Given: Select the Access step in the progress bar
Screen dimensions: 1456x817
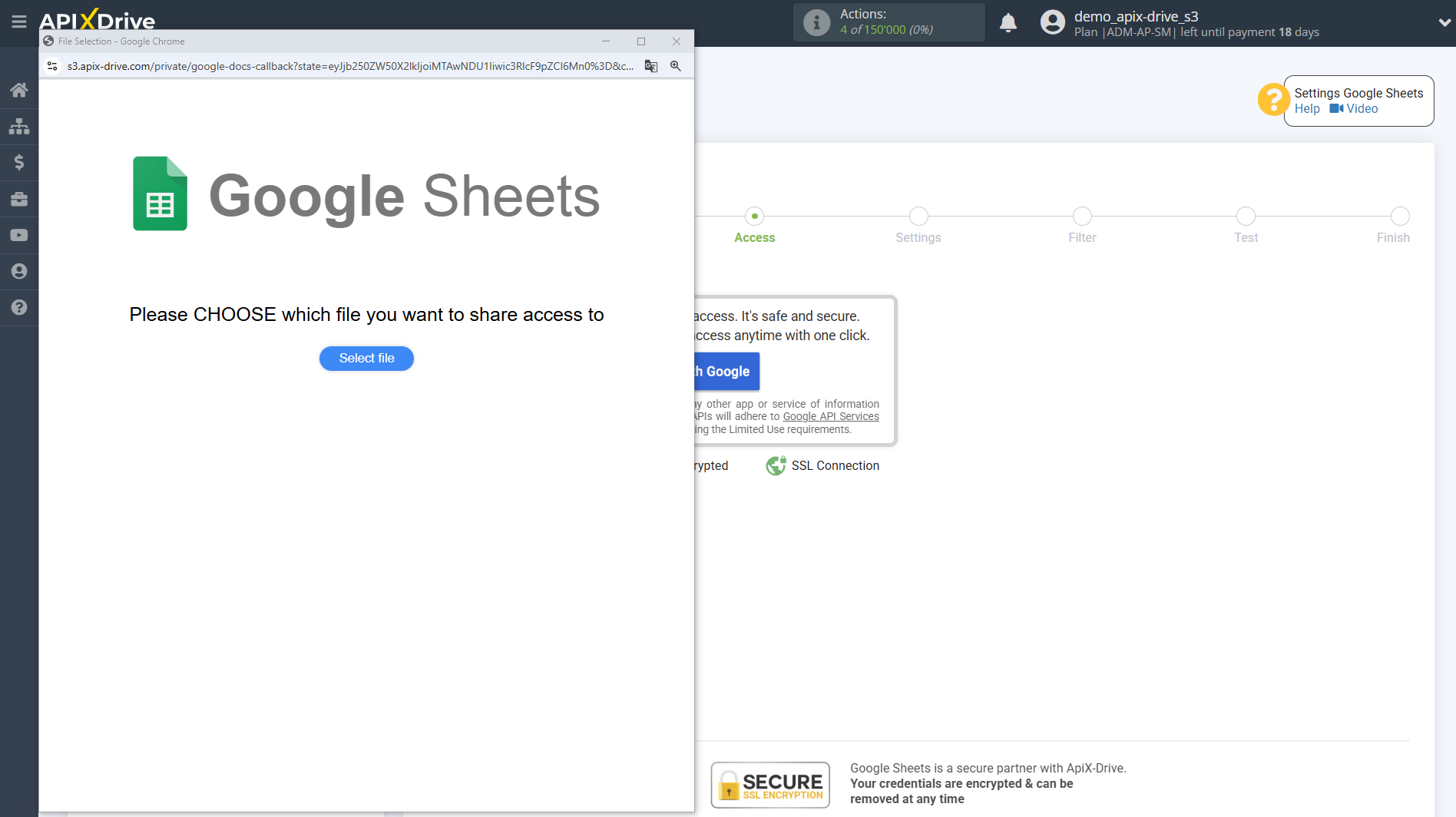Looking at the screenshot, I should pyautogui.click(x=754, y=226).
